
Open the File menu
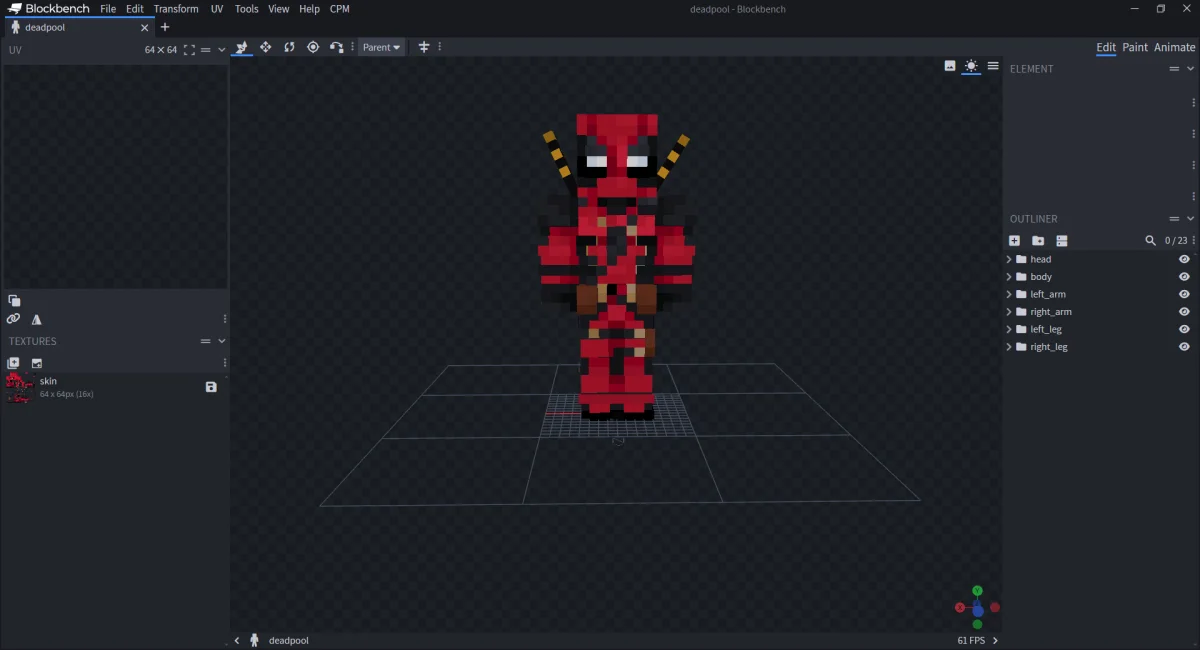tap(108, 9)
